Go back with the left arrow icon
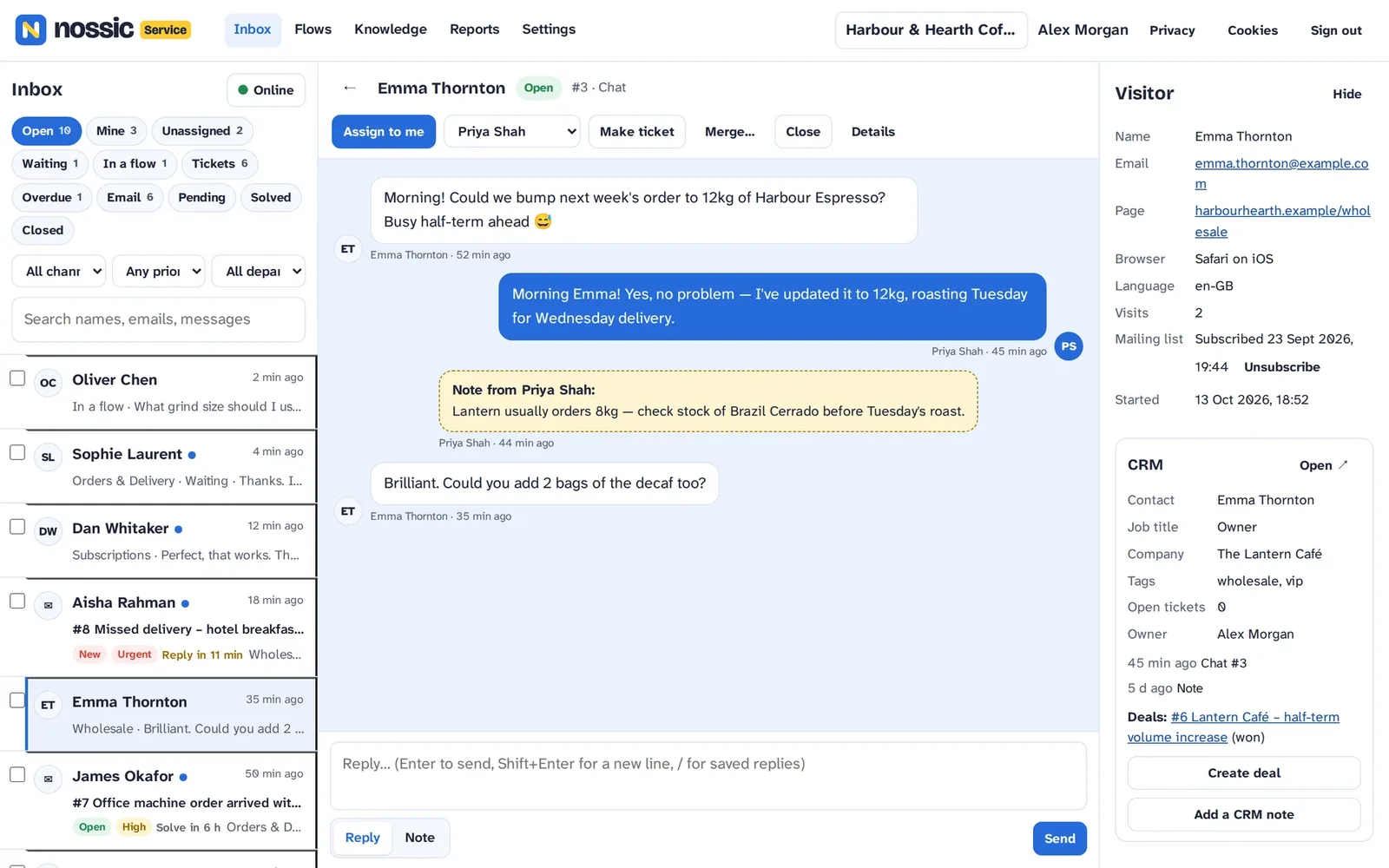This screenshot has height=868, width=1389. [350, 88]
